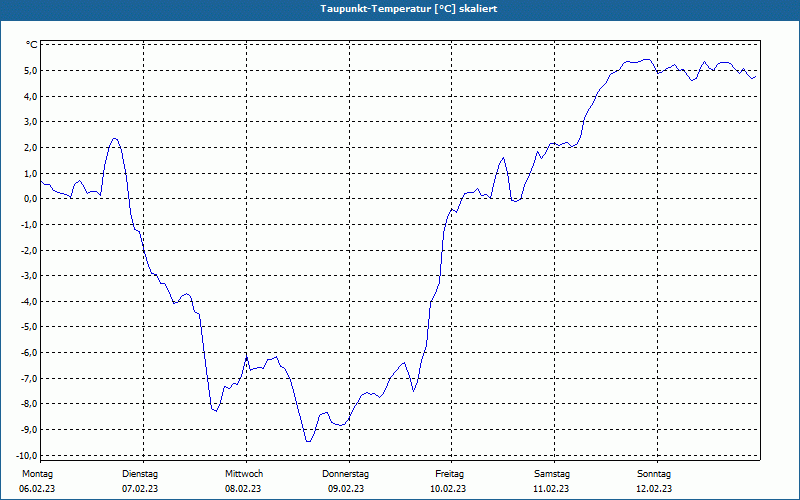Click the 0,0 y-axis label
800x500 pixels.
click(30, 199)
